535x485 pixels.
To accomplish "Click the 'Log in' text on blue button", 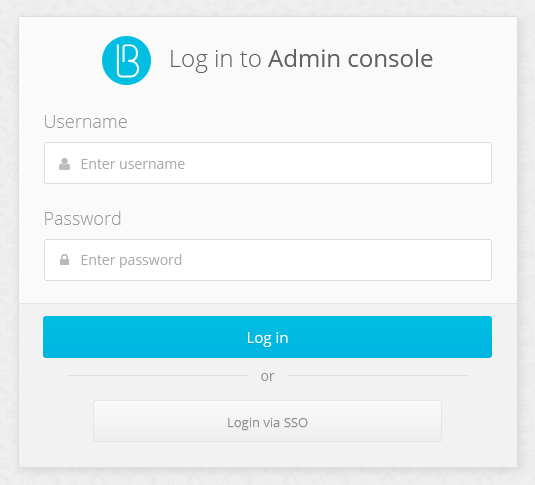I will (x=268, y=338).
